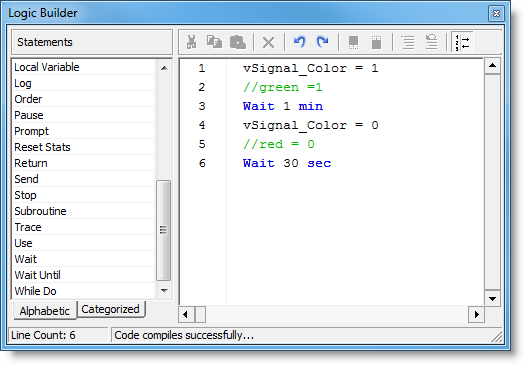Redo the last edit
This screenshot has height=365, width=525.
click(x=322, y=42)
